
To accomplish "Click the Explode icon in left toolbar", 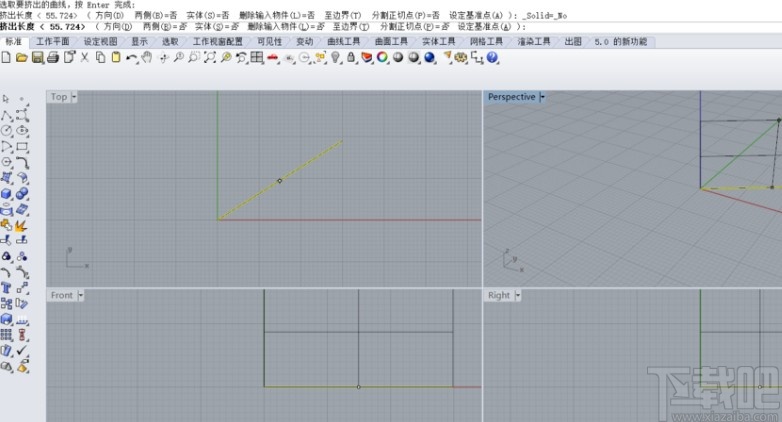I will [x=21, y=225].
